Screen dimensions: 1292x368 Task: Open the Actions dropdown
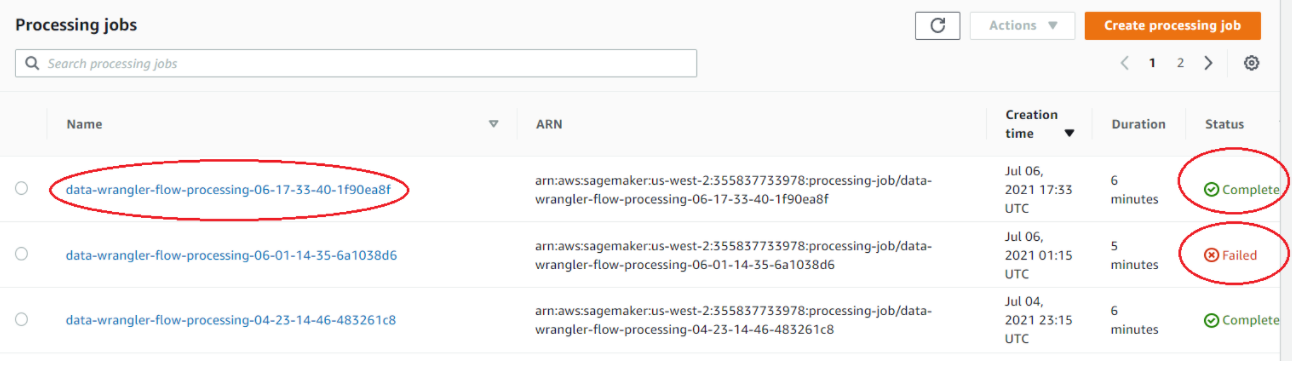click(x=1022, y=26)
